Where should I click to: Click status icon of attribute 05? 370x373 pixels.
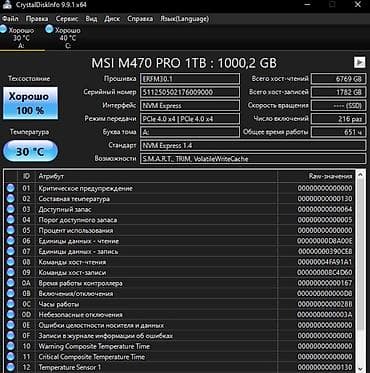(x=11, y=230)
